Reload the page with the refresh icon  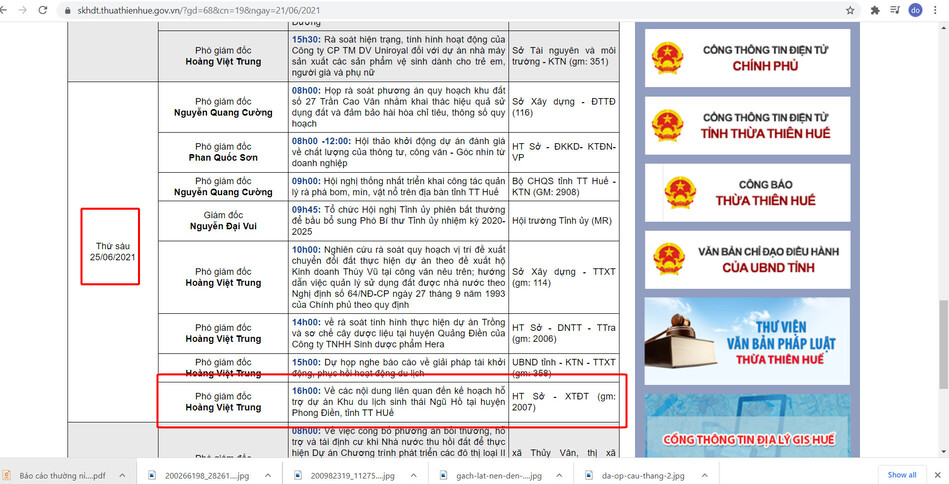point(43,10)
